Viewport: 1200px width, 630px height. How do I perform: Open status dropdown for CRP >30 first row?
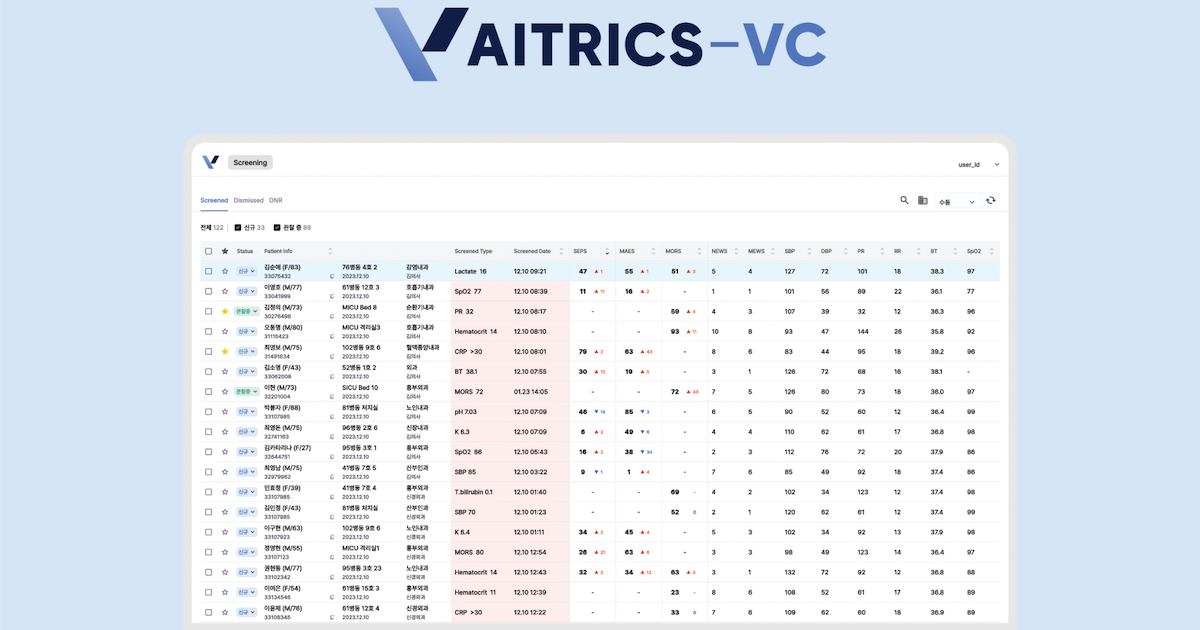[x=245, y=351]
